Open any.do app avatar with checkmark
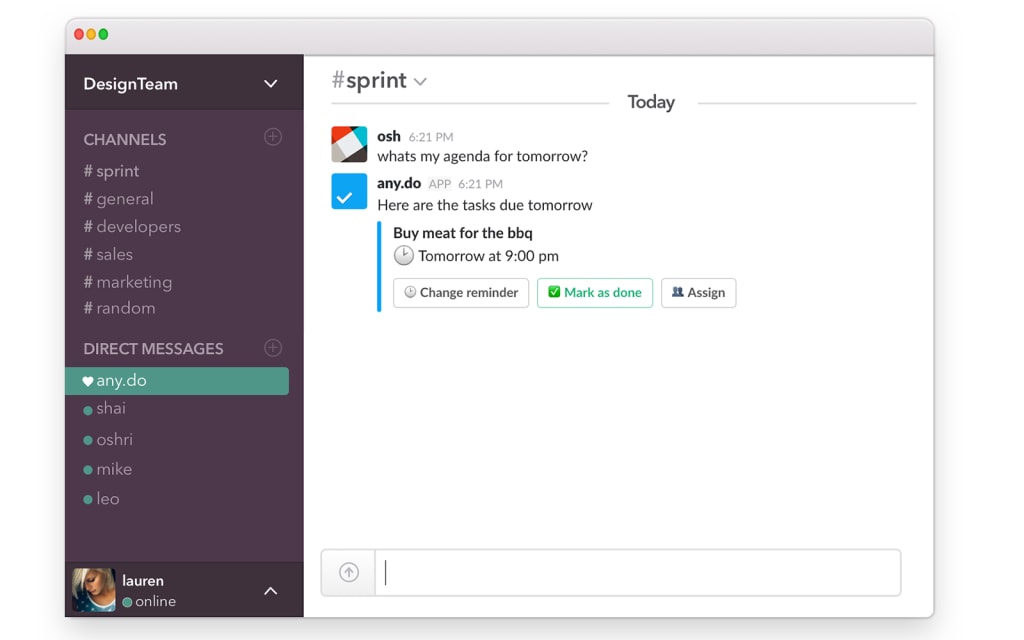Viewport: 1024px width, 640px height. [349, 191]
